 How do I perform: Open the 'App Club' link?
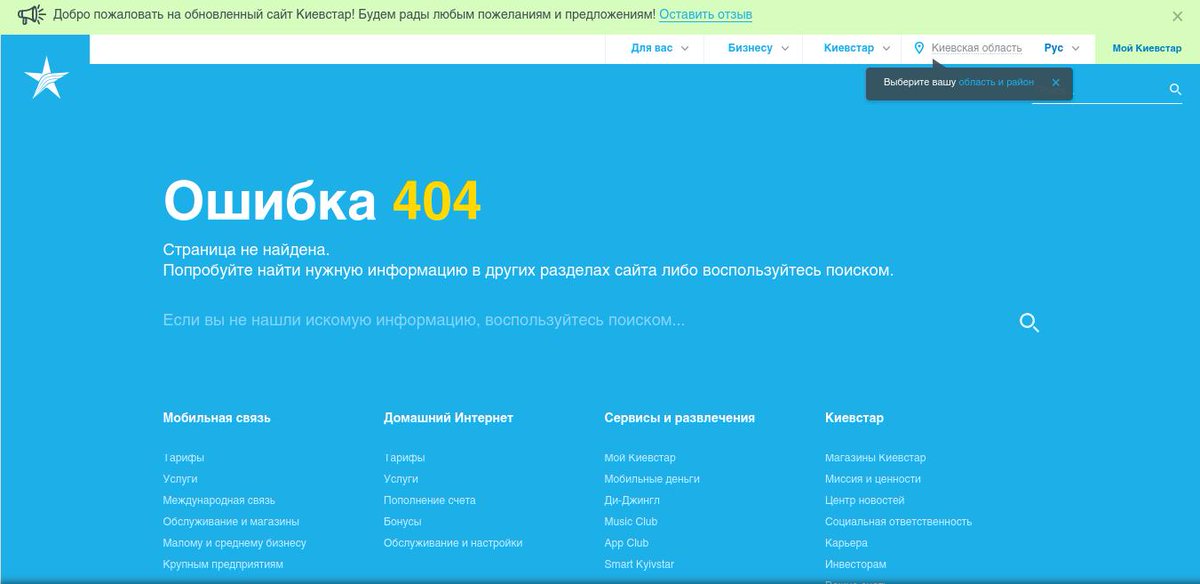tap(627, 543)
